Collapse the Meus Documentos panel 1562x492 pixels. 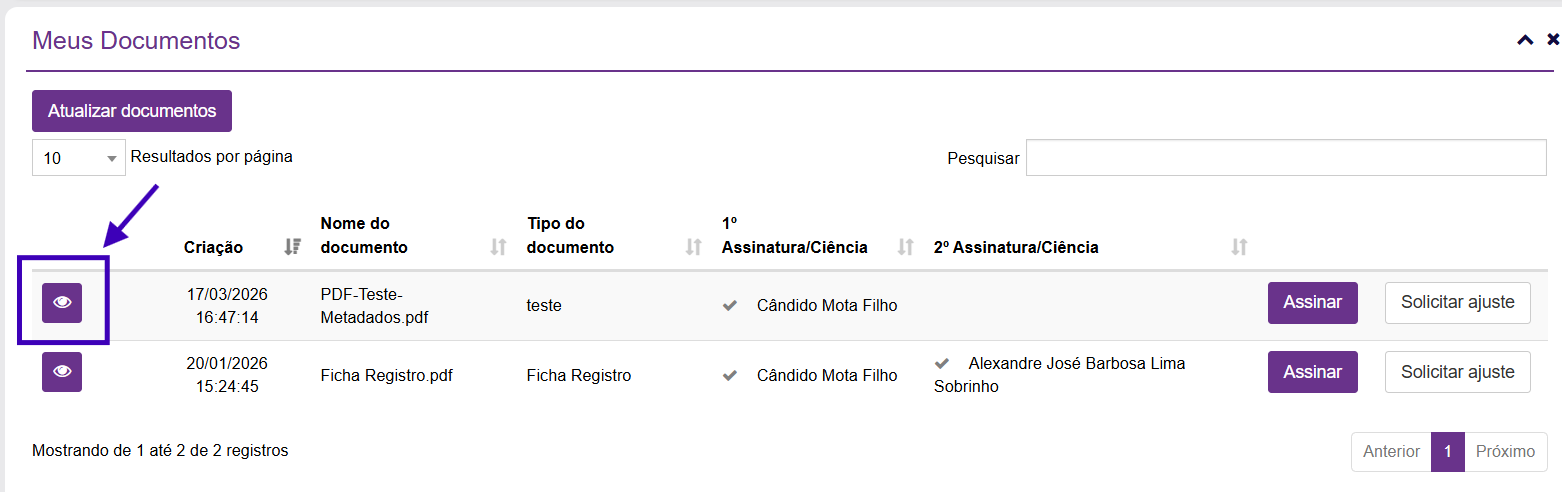pos(1525,41)
